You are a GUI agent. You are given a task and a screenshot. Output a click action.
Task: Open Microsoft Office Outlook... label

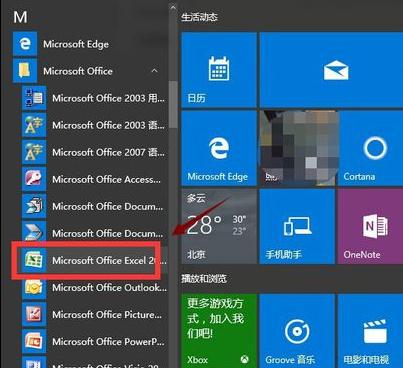click(109, 287)
